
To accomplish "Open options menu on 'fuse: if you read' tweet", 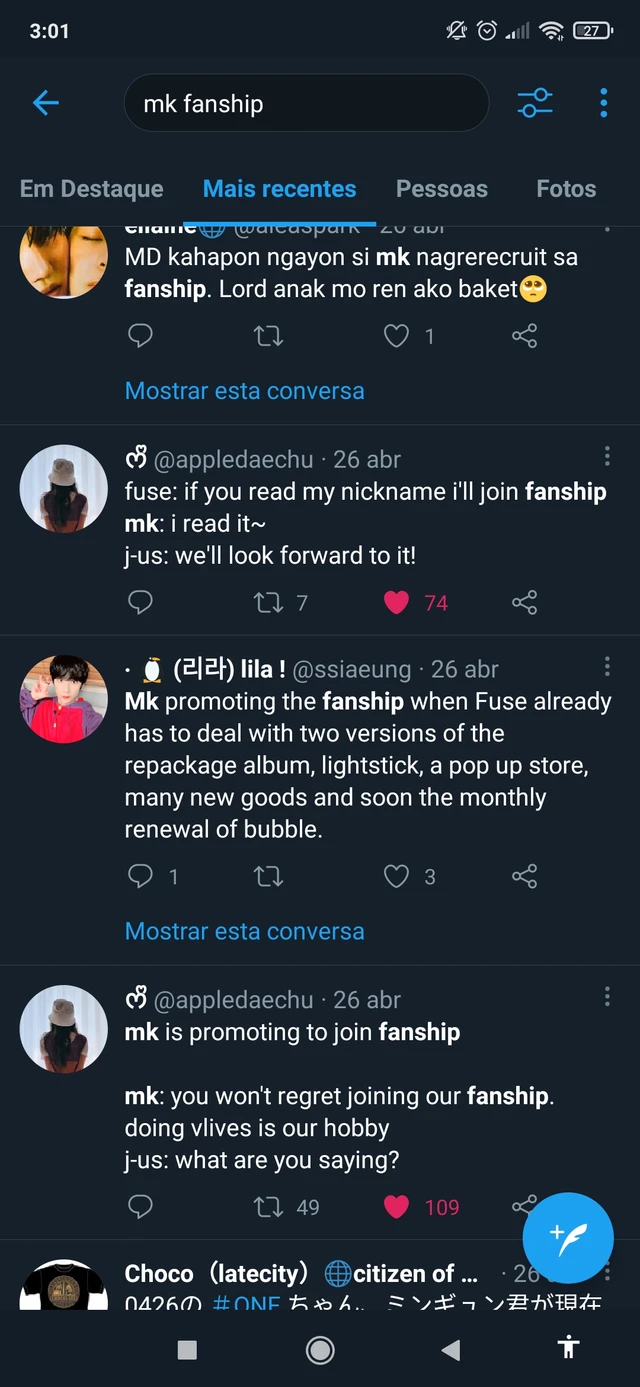I will point(607,457).
